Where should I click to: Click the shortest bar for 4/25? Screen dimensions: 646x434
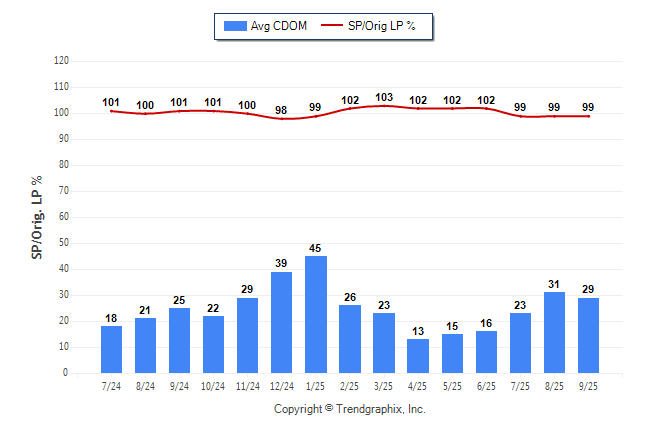click(x=418, y=356)
